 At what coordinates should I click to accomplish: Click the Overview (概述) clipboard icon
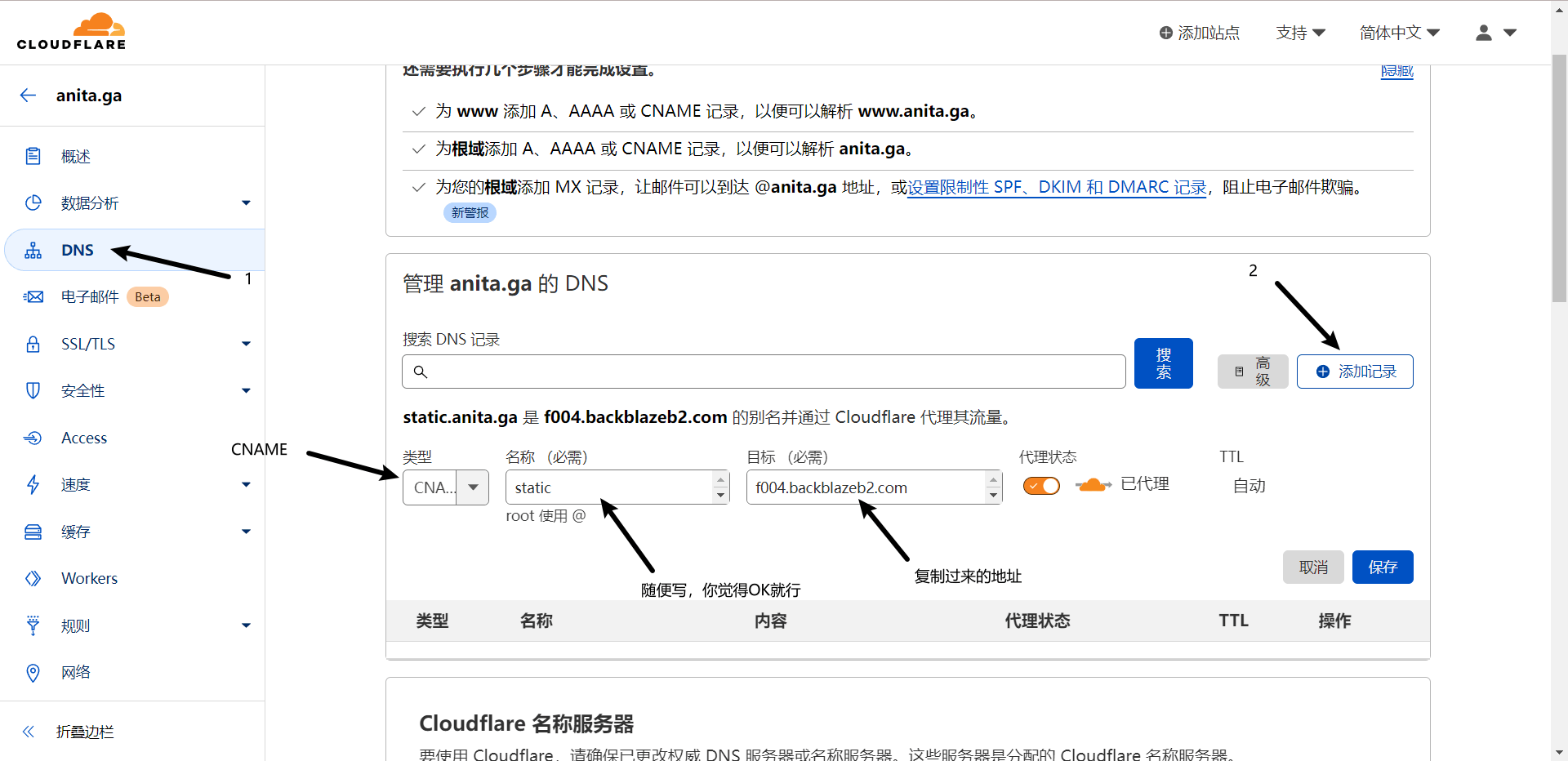coord(33,156)
